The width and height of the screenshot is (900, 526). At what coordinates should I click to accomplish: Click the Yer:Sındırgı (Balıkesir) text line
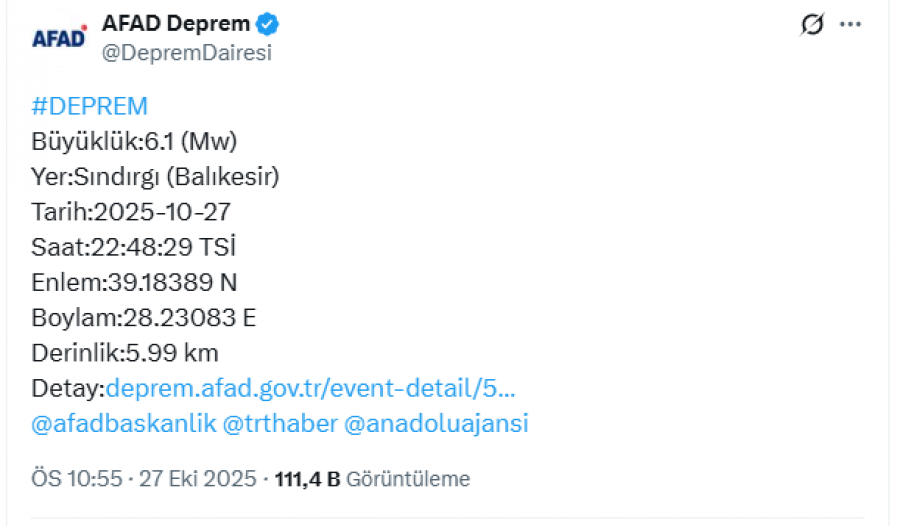click(x=155, y=177)
